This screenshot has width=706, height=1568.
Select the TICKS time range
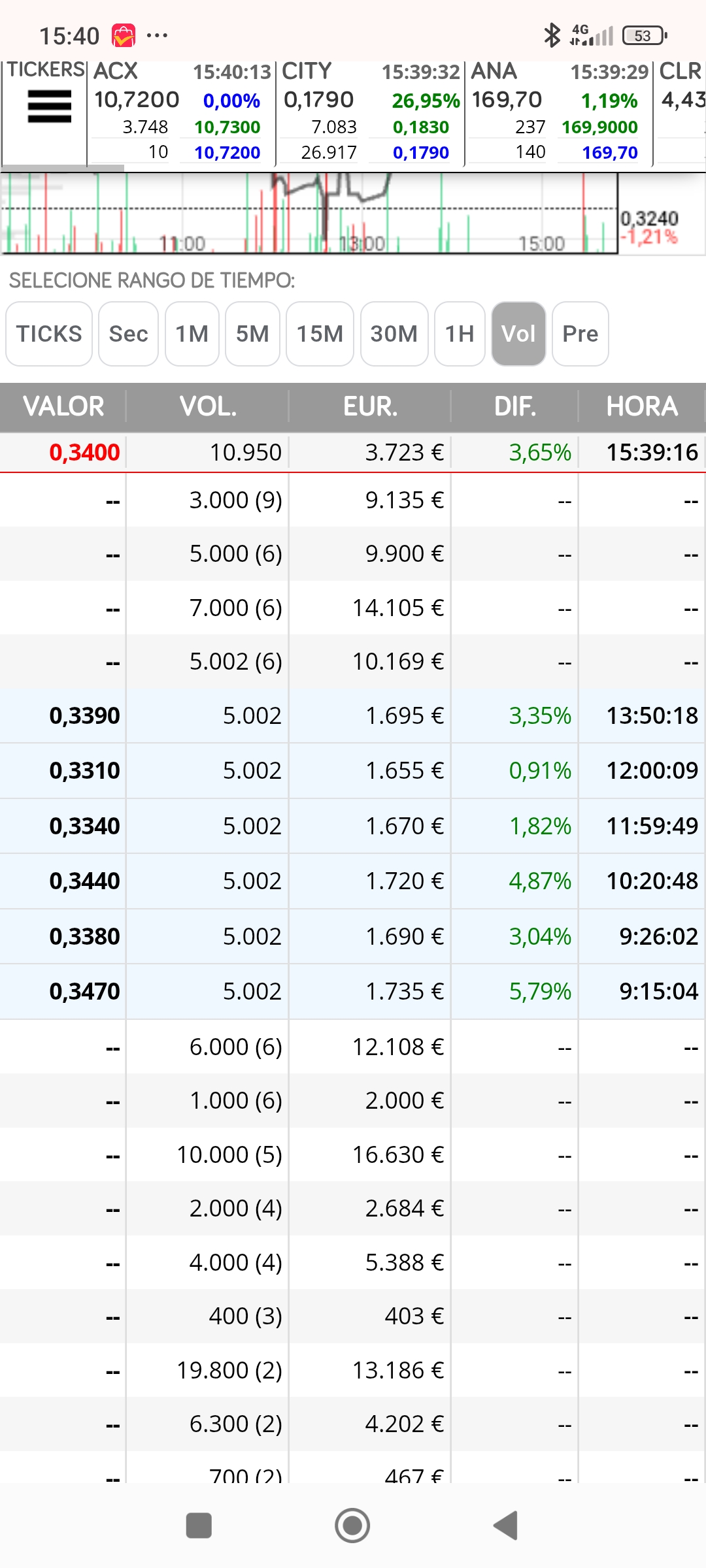(x=49, y=334)
